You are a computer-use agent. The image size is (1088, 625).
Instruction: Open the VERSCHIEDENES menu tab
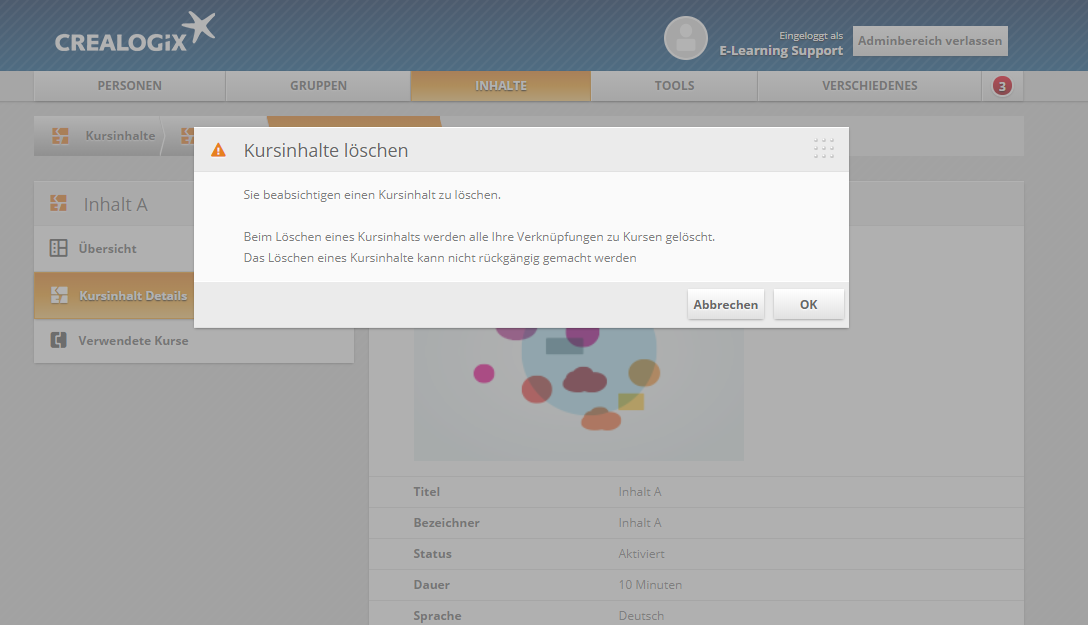pos(869,86)
